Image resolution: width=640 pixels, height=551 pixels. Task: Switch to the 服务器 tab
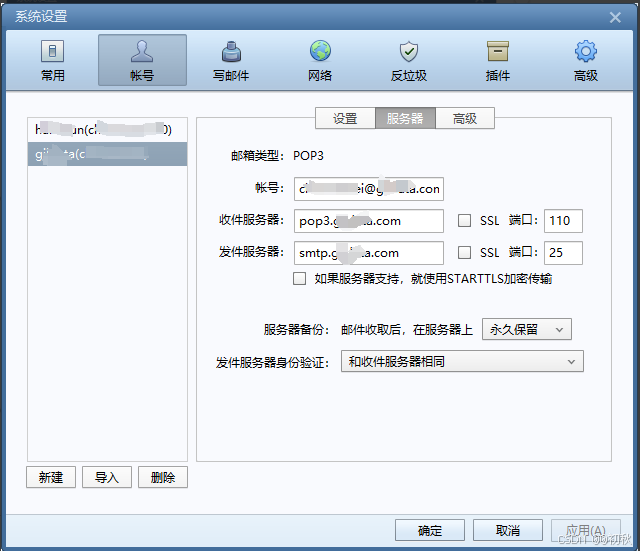click(405, 118)
